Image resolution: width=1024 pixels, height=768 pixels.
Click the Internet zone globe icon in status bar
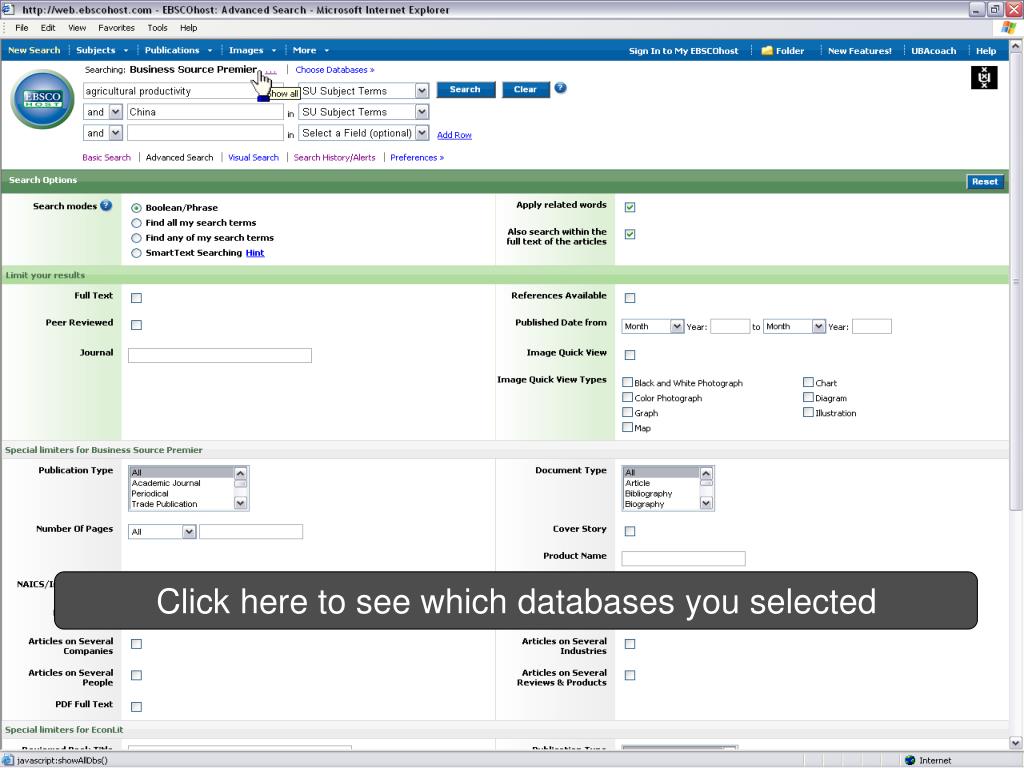click(x=910, y=760)
